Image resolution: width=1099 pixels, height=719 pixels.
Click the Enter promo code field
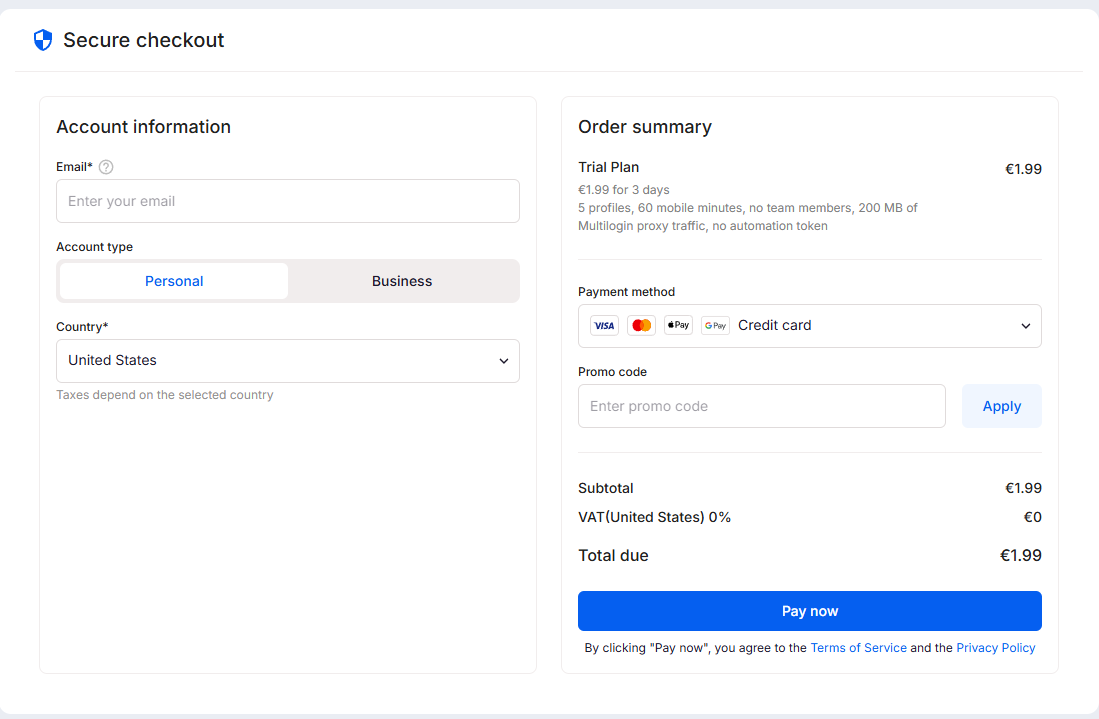[x=762, y=406]
